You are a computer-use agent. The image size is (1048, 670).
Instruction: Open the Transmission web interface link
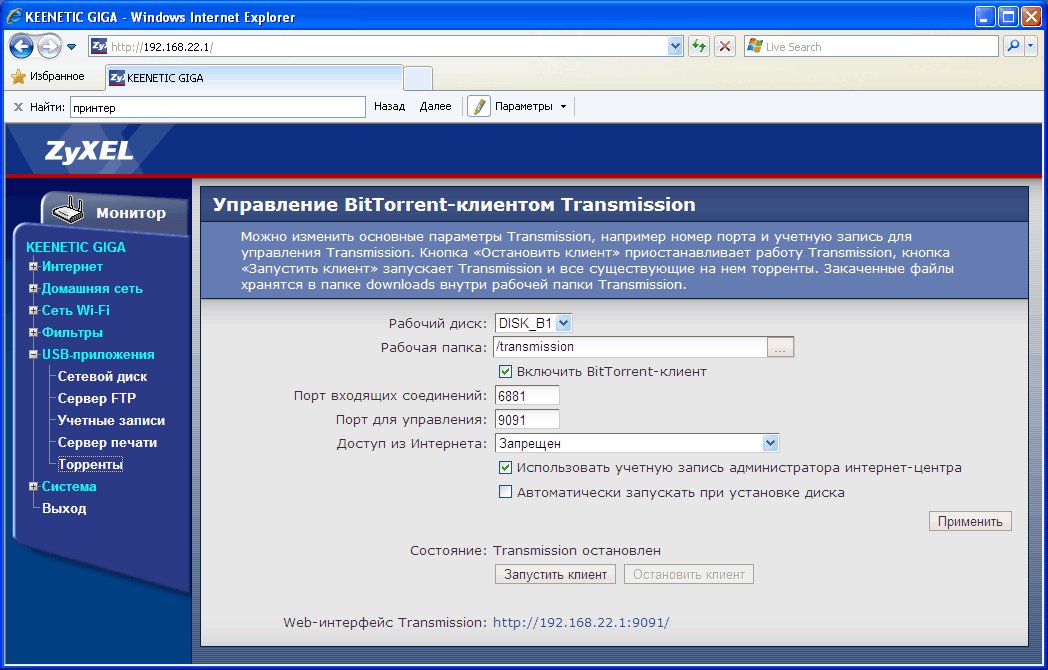coord(581,623)
